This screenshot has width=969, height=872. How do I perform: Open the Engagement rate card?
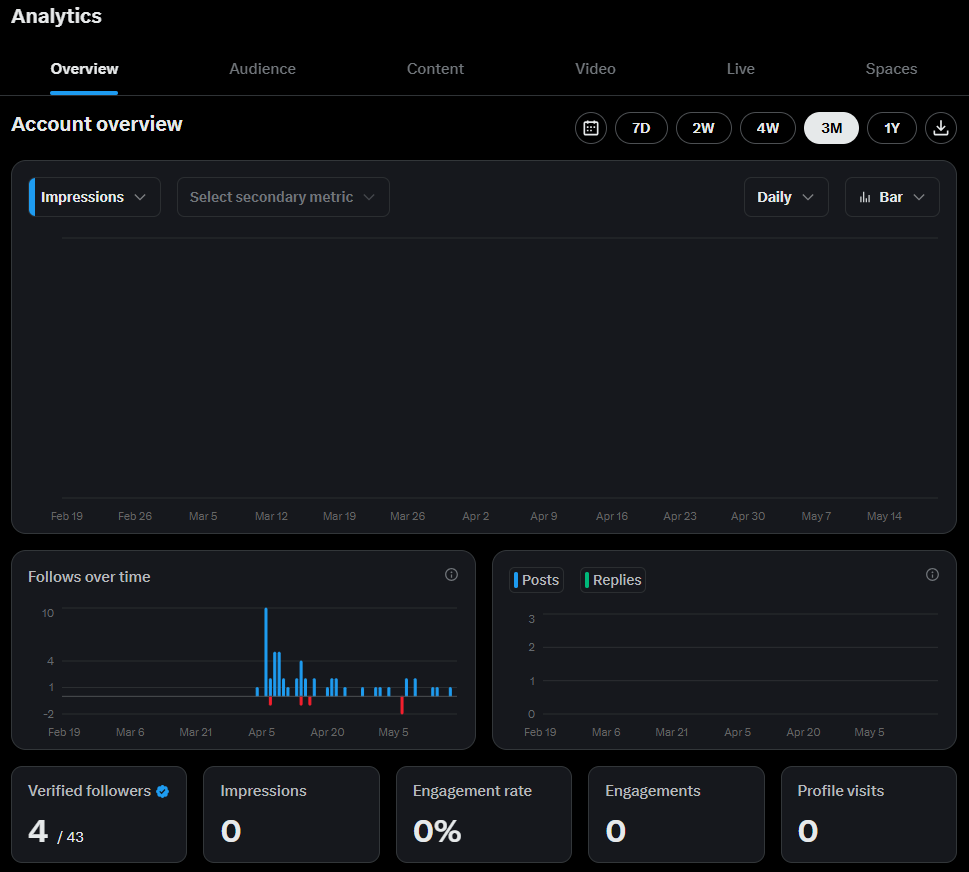point(484,815)
